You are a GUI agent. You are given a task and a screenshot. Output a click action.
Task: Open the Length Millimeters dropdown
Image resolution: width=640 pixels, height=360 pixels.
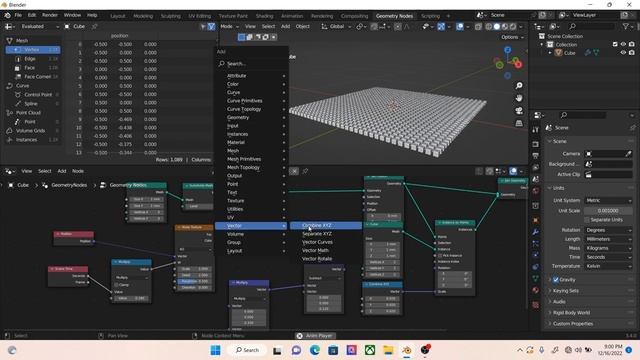point(608,239)
